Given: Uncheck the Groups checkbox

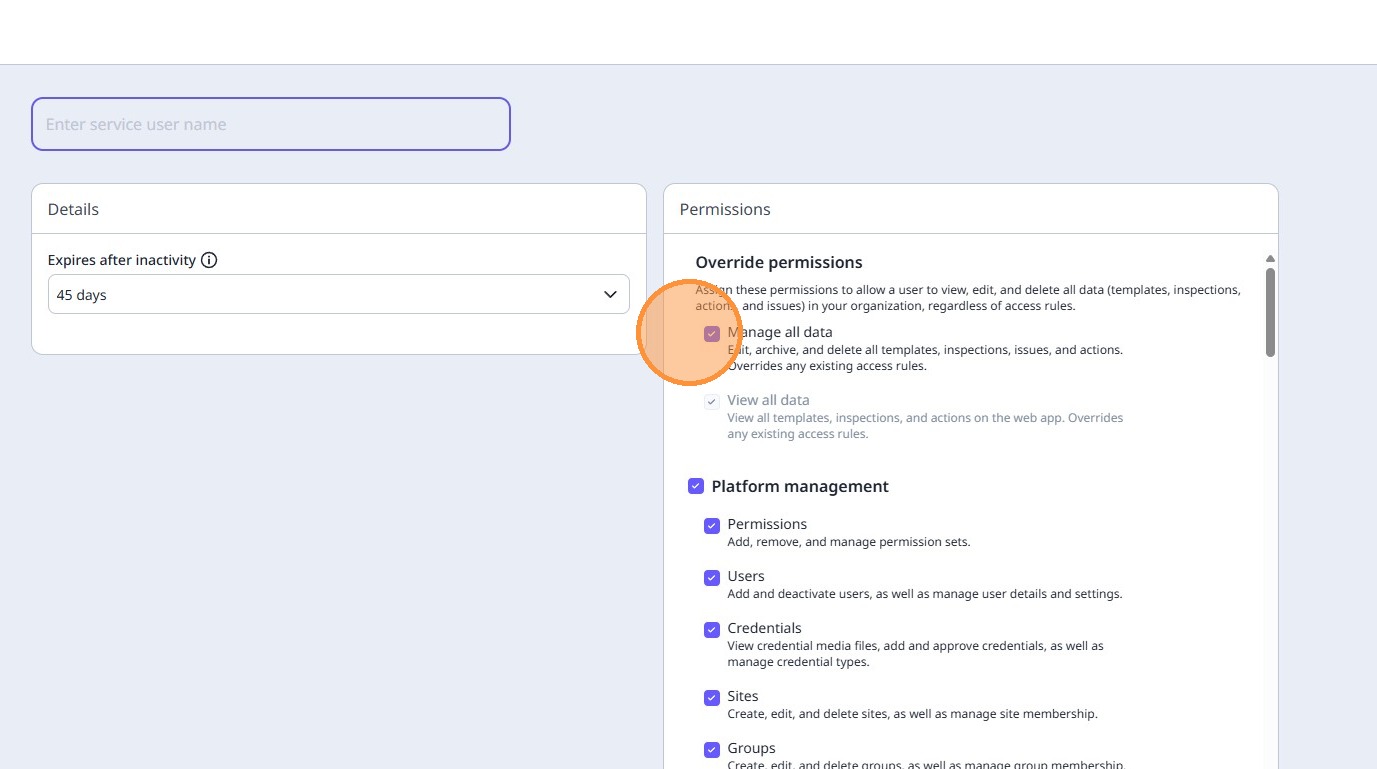Looking at the screenshot, I should point(712,750).
